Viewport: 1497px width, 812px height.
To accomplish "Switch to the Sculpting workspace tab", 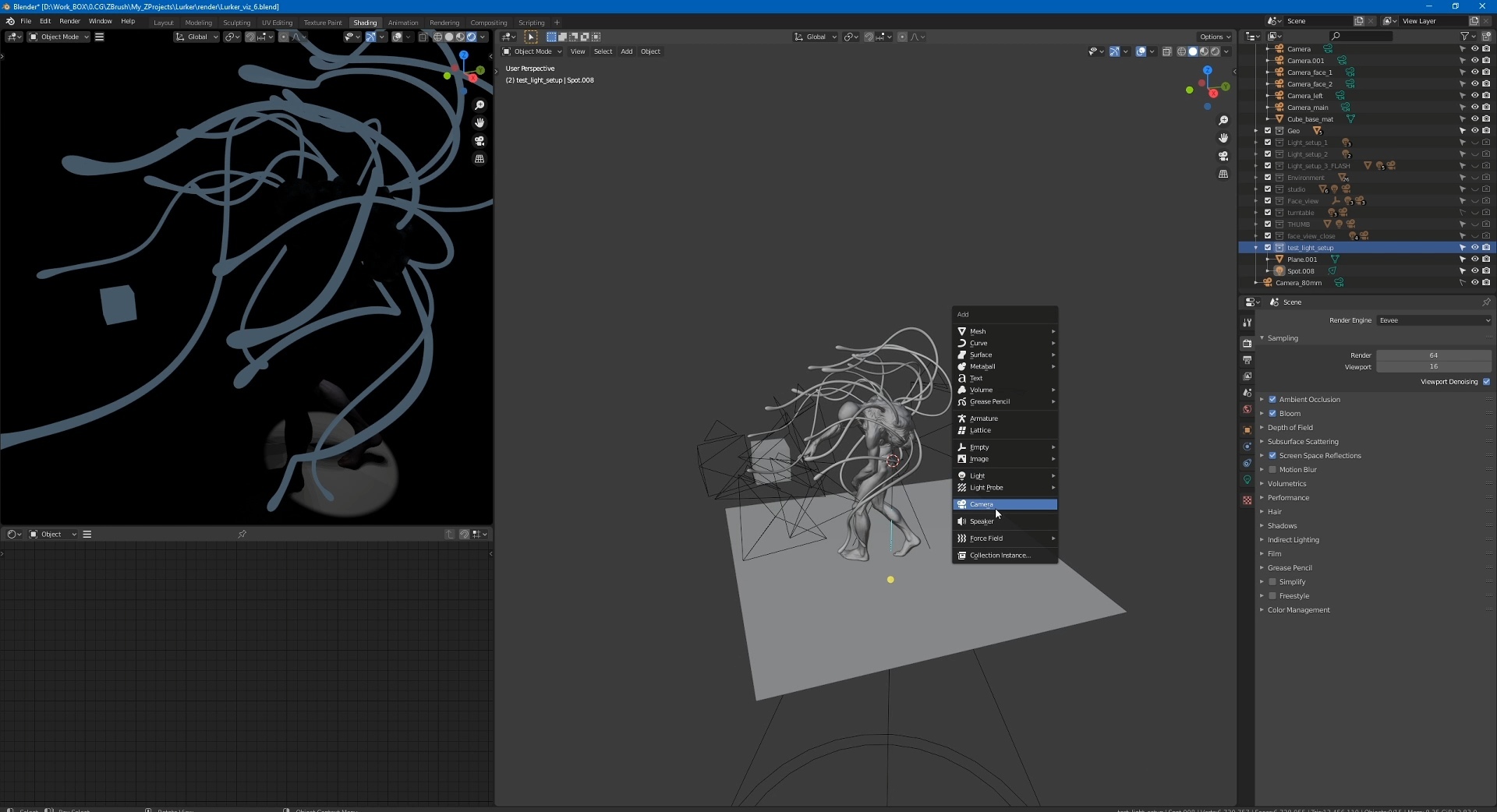I will tap(236, 23).
